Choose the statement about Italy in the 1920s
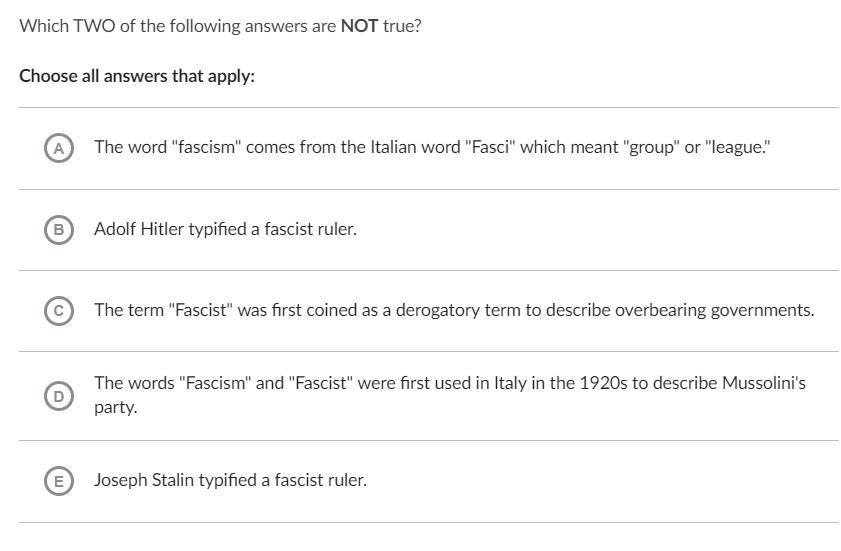 pos(449,383)
